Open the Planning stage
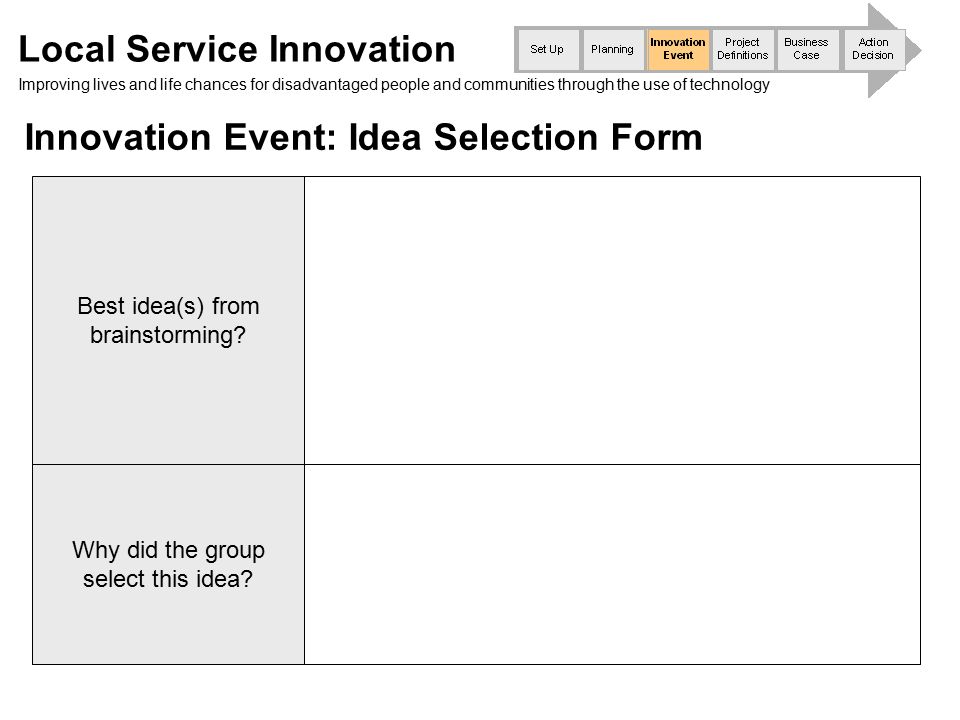The image size is (960, 720). [613, 50]
